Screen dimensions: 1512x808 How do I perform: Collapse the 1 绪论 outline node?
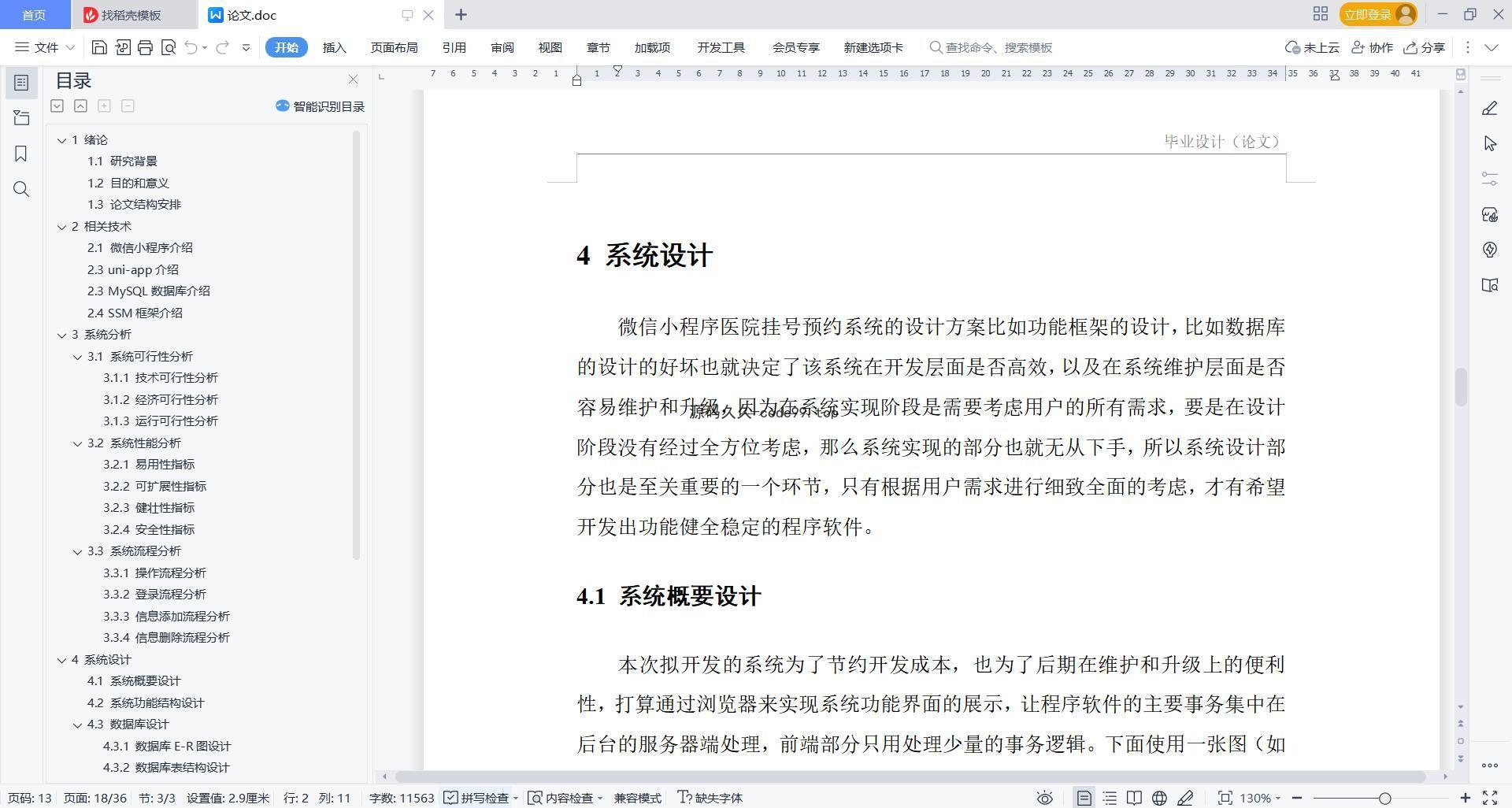pyautogui.click(x=61, y=140)
